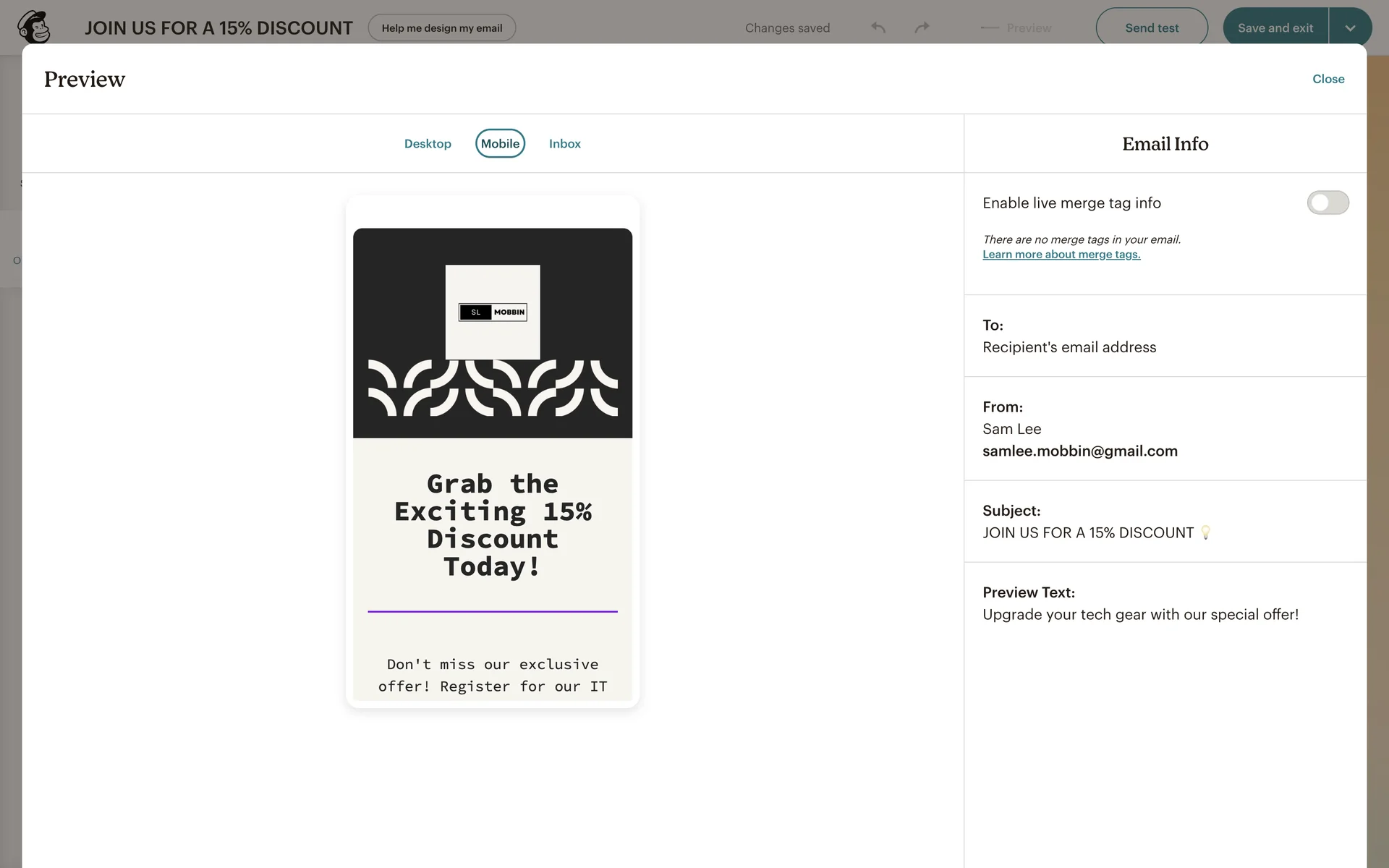Expand the Save and exit dropdown arrow

tap(1350, 27)
